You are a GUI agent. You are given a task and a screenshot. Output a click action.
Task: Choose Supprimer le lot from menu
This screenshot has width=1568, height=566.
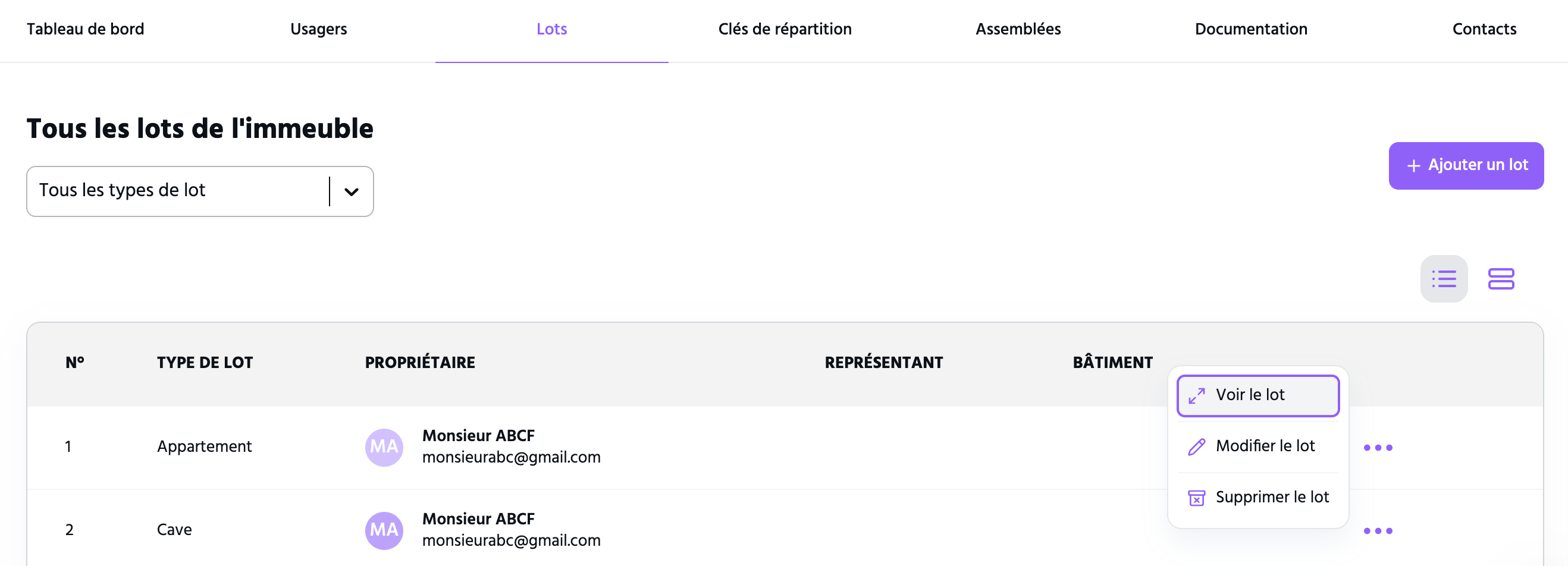click(1257, 497)
